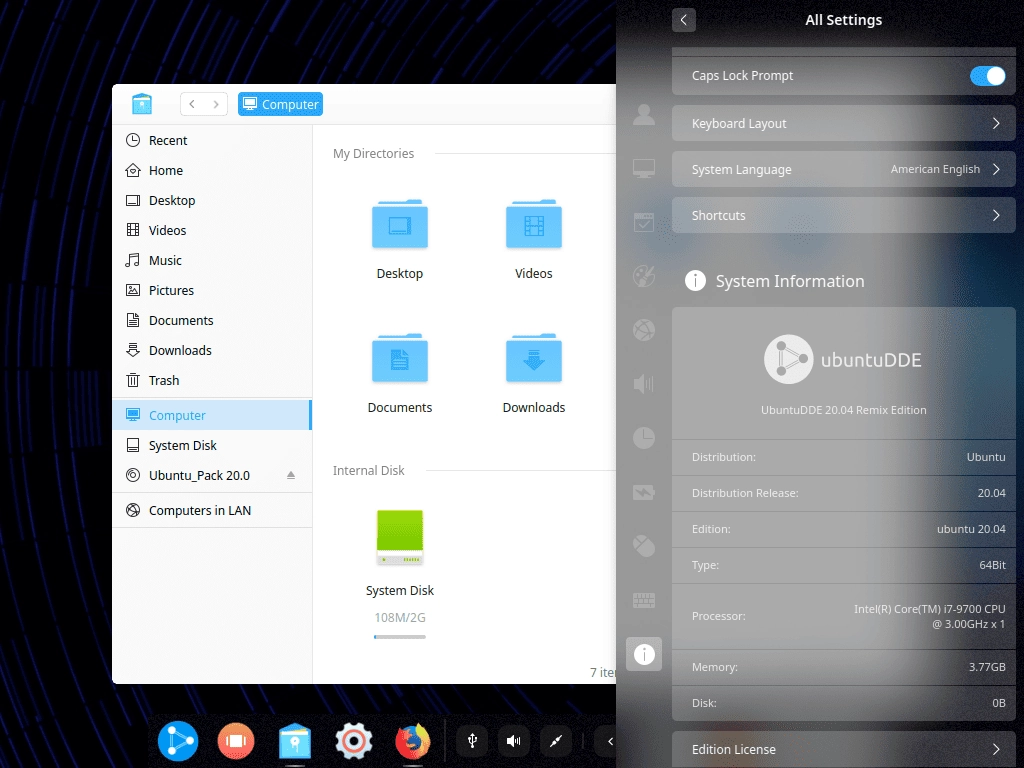The image size is (1024, 768).
Task: Open Mouse settings icon in sidebar
Action: coord(644,545)
